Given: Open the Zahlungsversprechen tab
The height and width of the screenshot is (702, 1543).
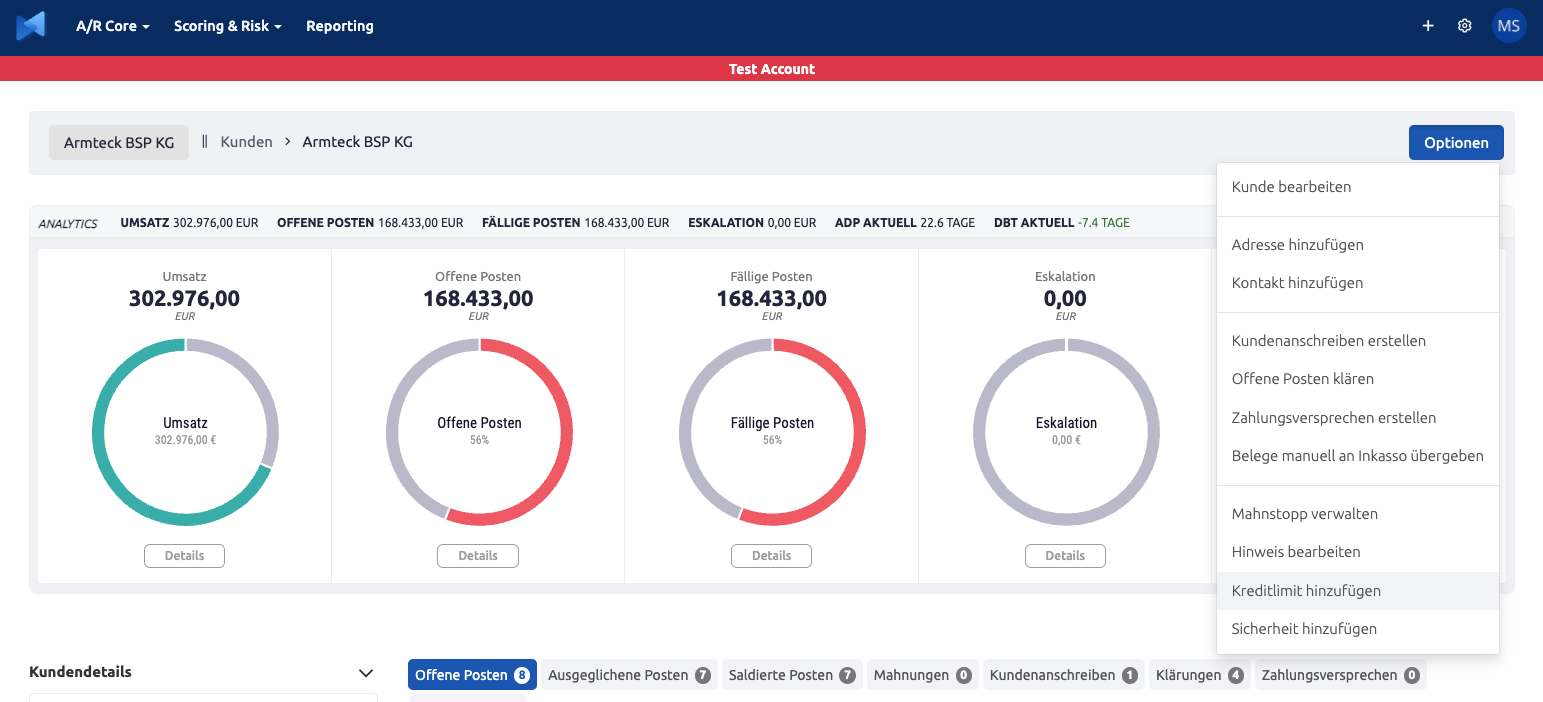Looking at the screenshot, I should (x=1341, y=675).
